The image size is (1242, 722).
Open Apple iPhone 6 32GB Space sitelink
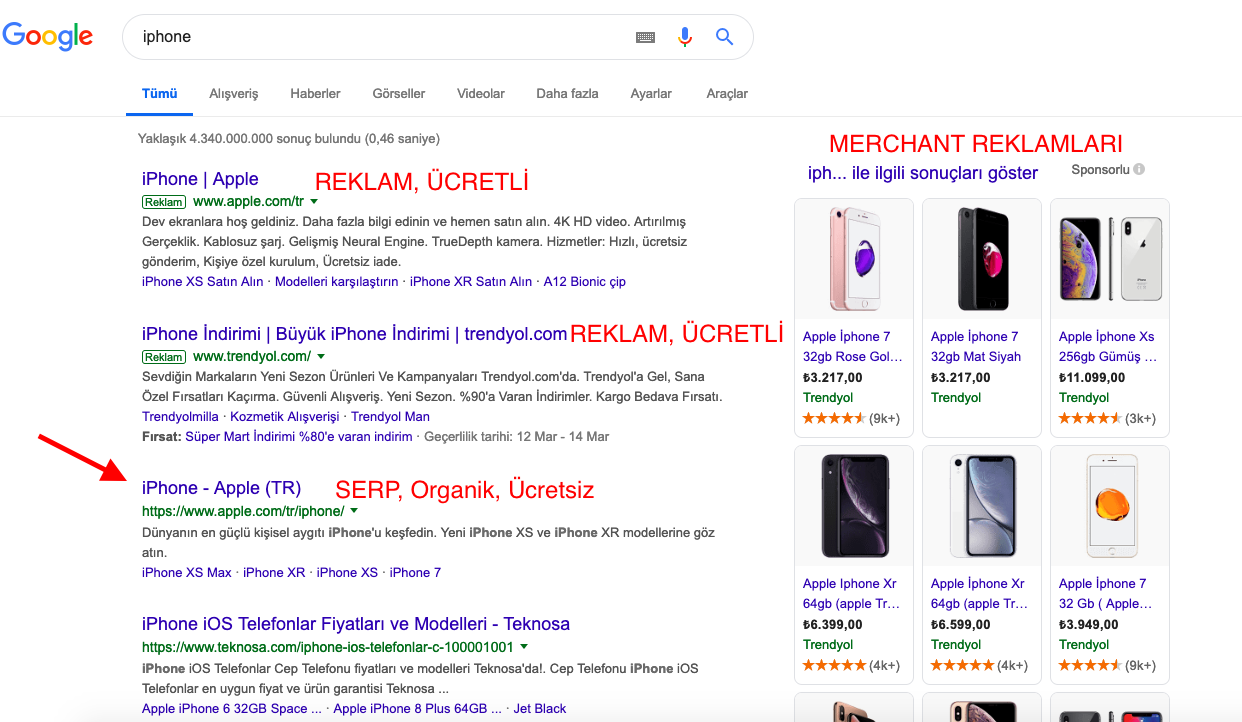pos(232,709)
